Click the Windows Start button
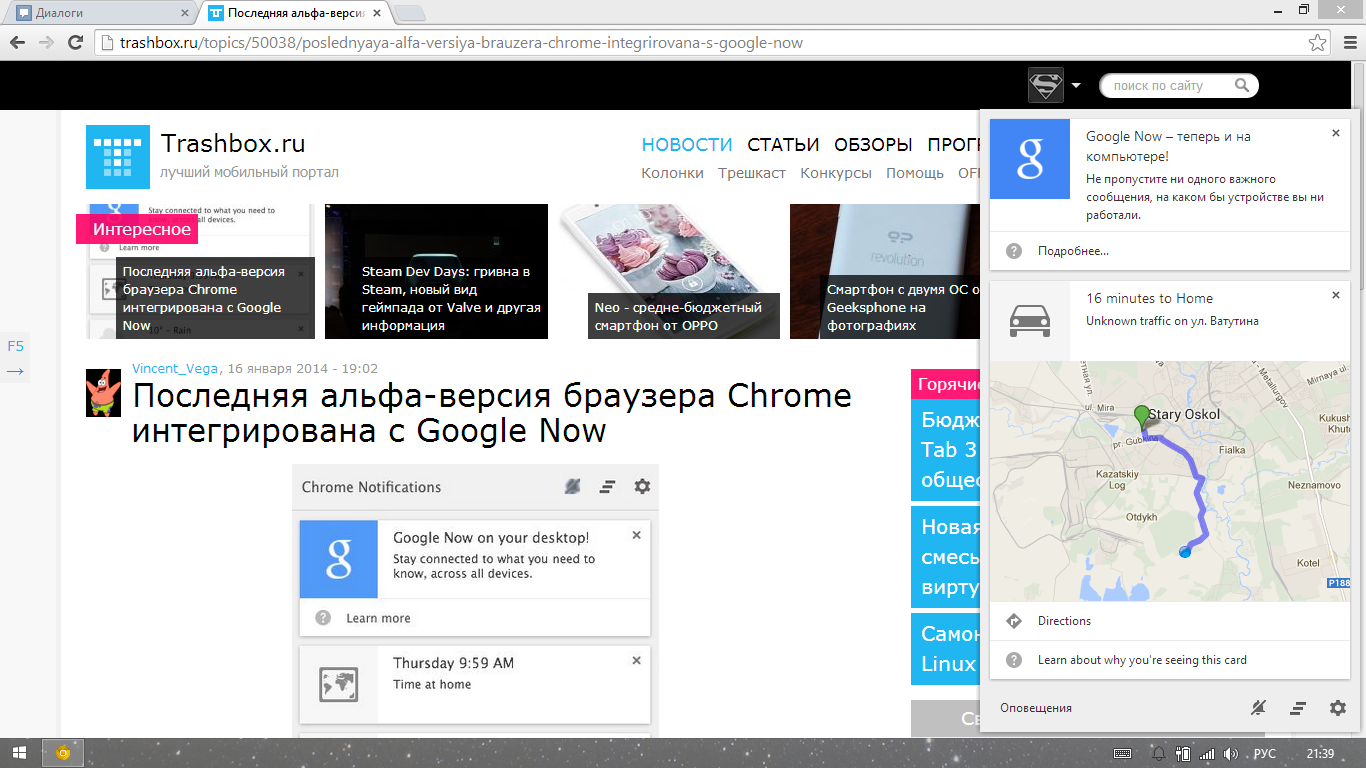Viewport: 1366px width, 768px height. coord(19,753)
